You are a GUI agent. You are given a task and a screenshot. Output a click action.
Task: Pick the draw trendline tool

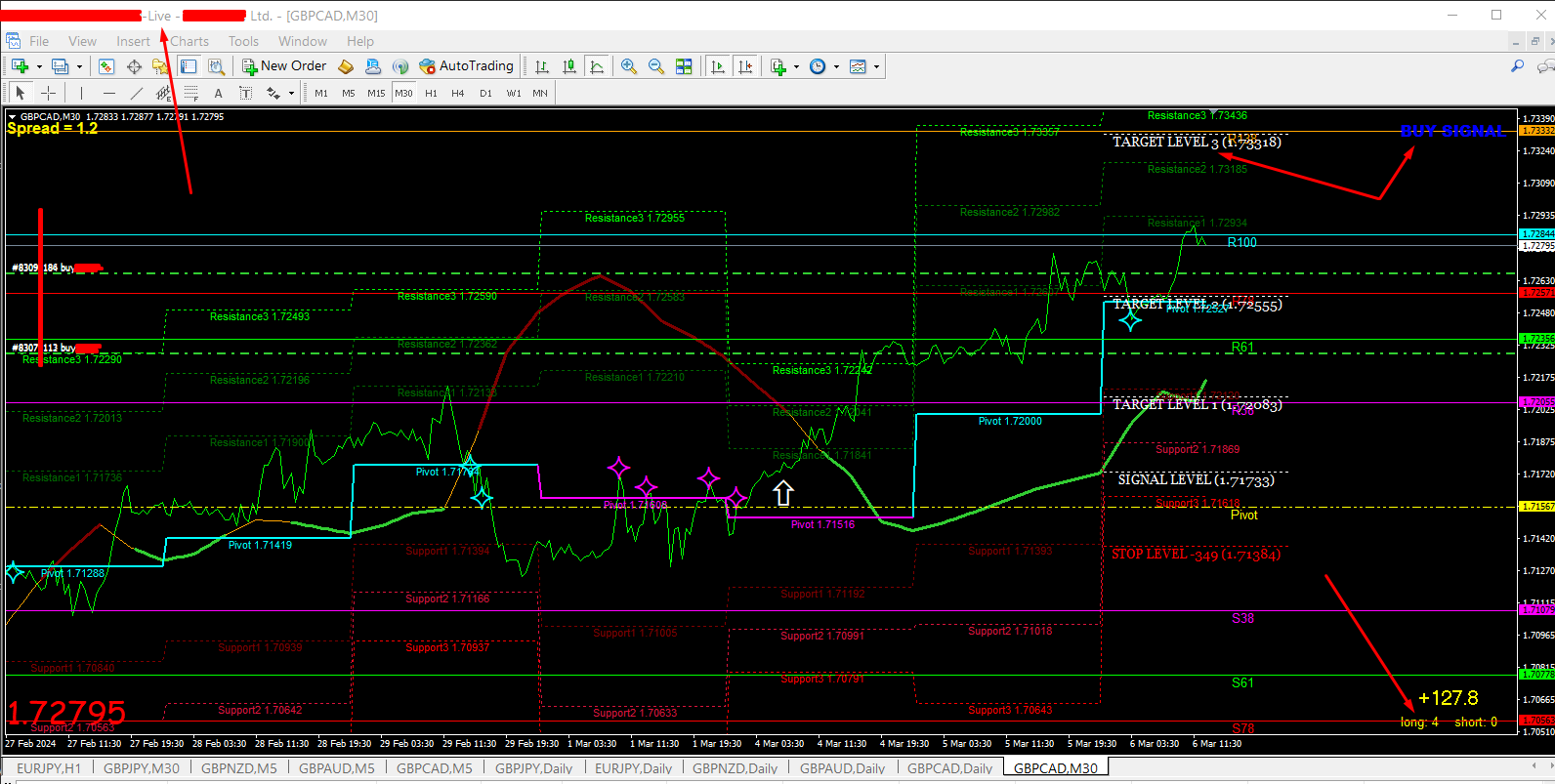click(137, 93)
